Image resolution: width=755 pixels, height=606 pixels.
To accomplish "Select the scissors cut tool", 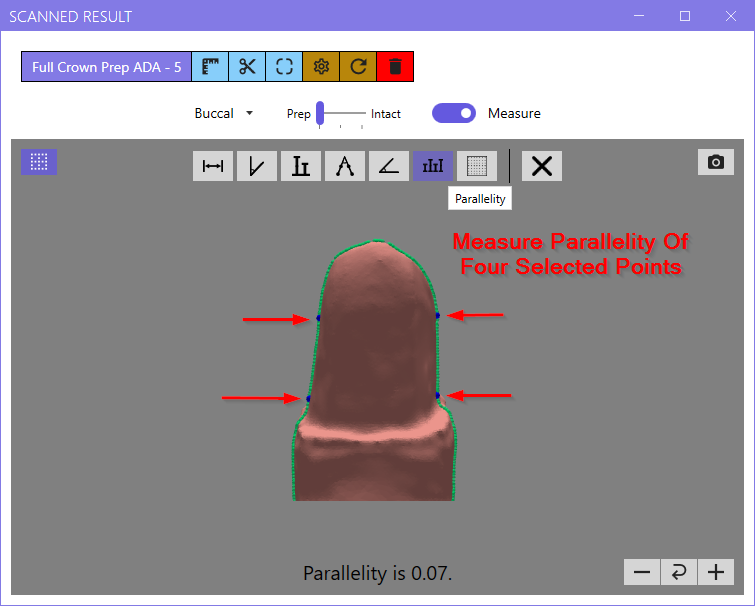I will pyautogui.click(x=247, y=67).
